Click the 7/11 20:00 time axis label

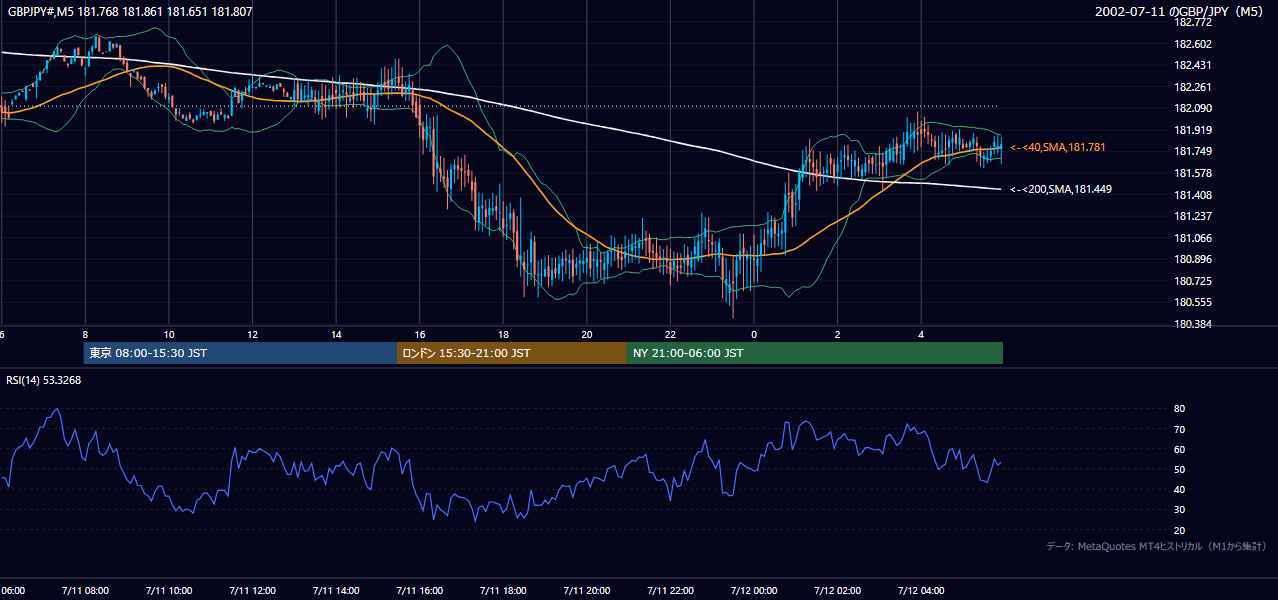coord(587,590)
